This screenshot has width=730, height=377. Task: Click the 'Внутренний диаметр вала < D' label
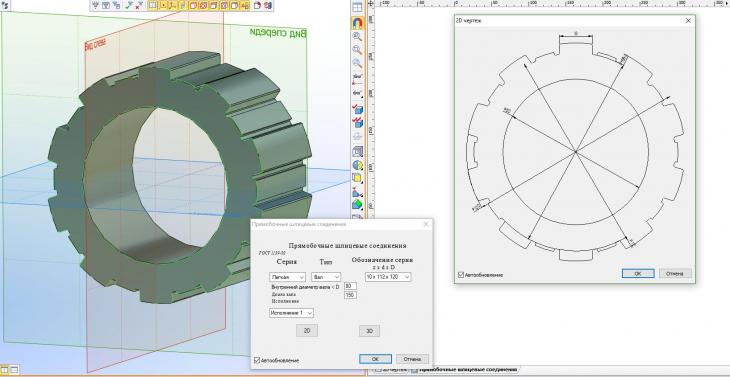click(305, 287)
